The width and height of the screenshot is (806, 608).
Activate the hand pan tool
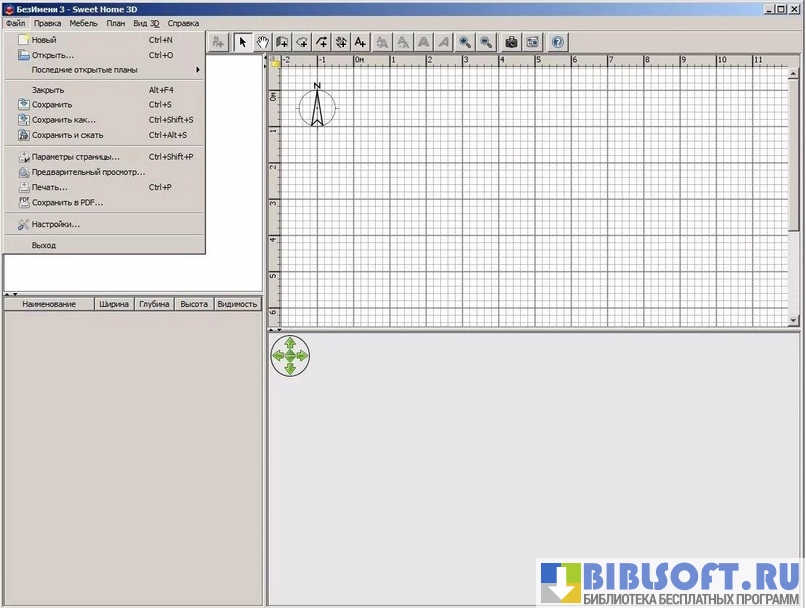tap(263, 42)
